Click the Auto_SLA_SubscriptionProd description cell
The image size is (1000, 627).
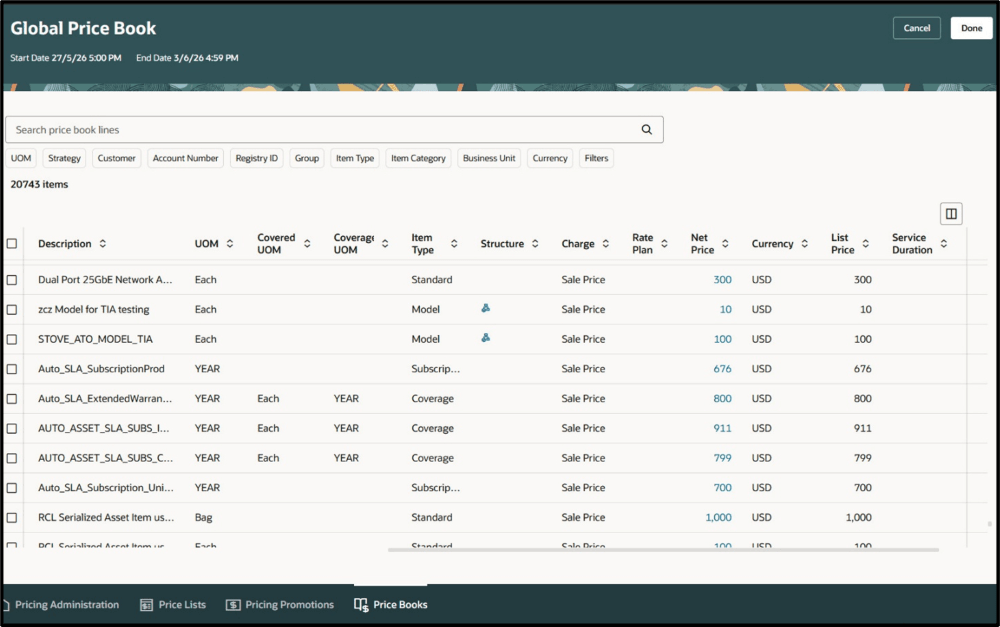101,369
